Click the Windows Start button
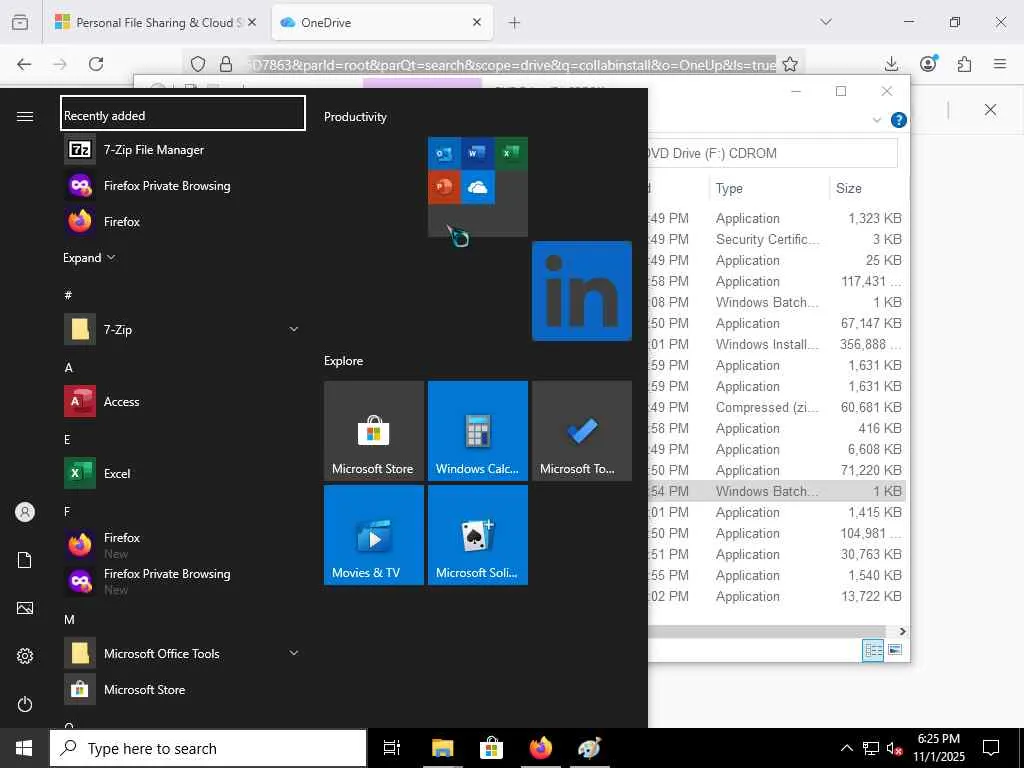The height and width of the screenshot is (768, 1024). click(x=24, y=748)
